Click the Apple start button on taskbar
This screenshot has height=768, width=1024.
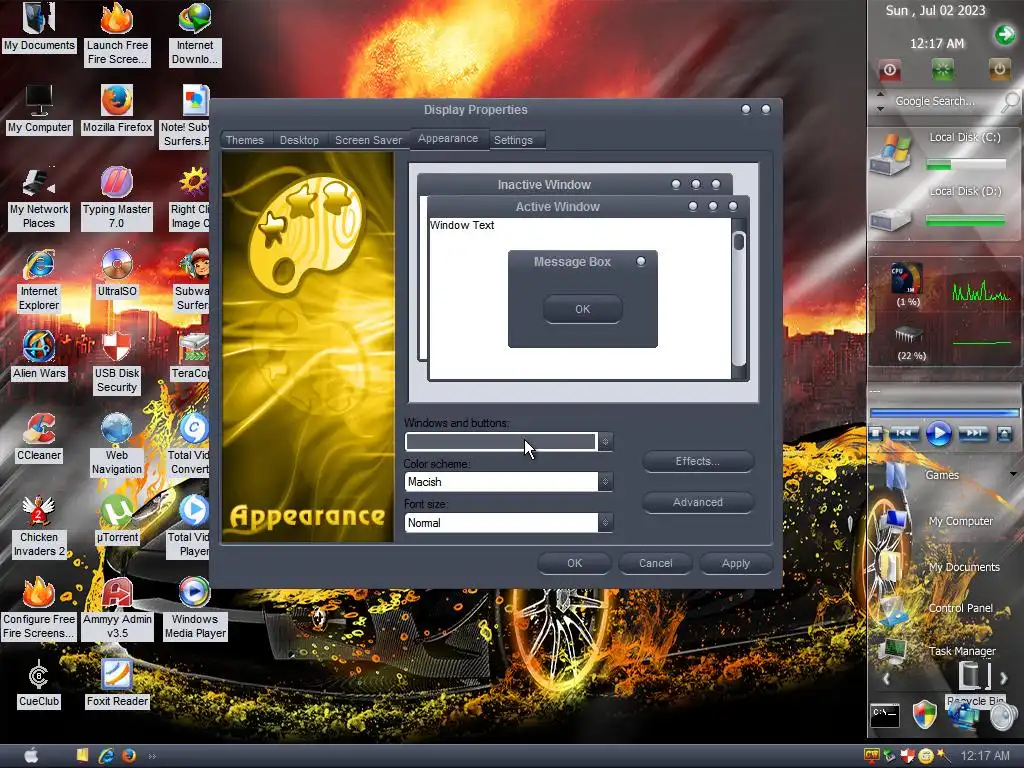click(x=31, y=756)
